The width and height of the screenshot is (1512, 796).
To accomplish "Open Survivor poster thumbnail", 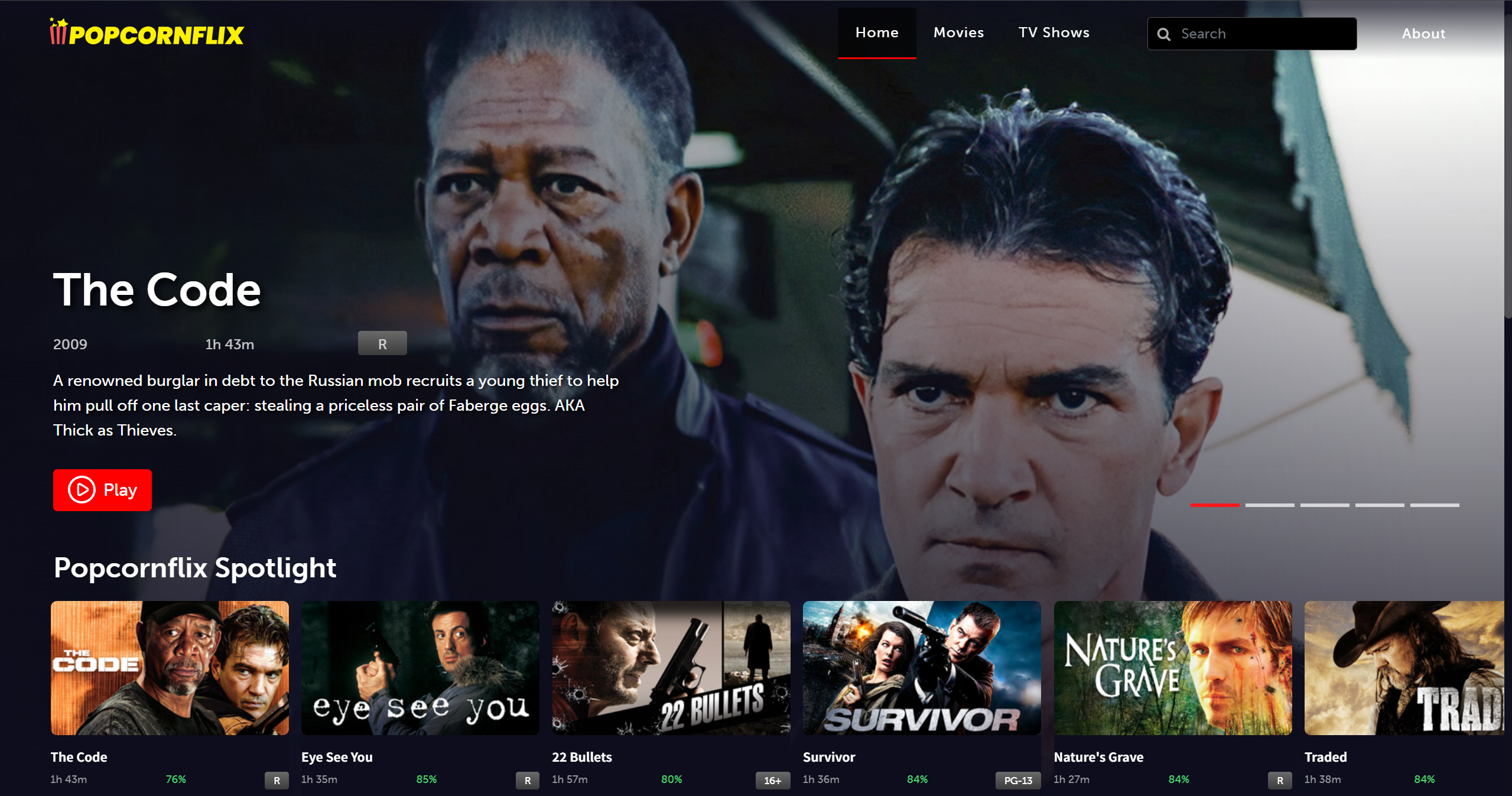I will coord(921,668).
